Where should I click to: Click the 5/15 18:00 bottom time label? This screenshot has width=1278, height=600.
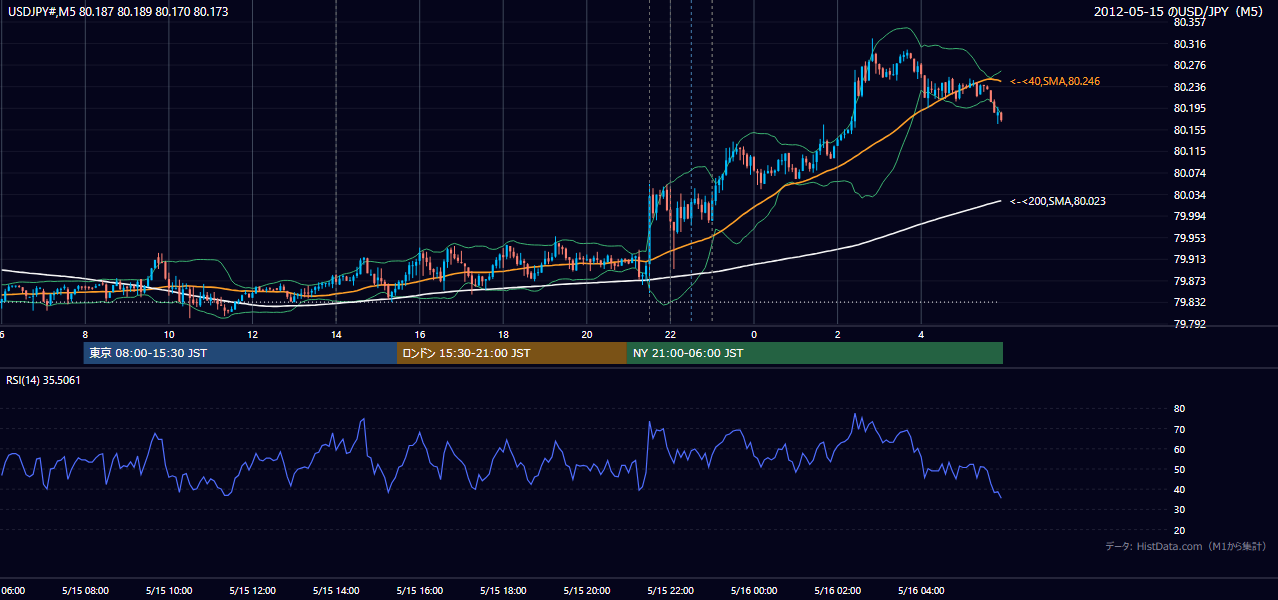504,590
